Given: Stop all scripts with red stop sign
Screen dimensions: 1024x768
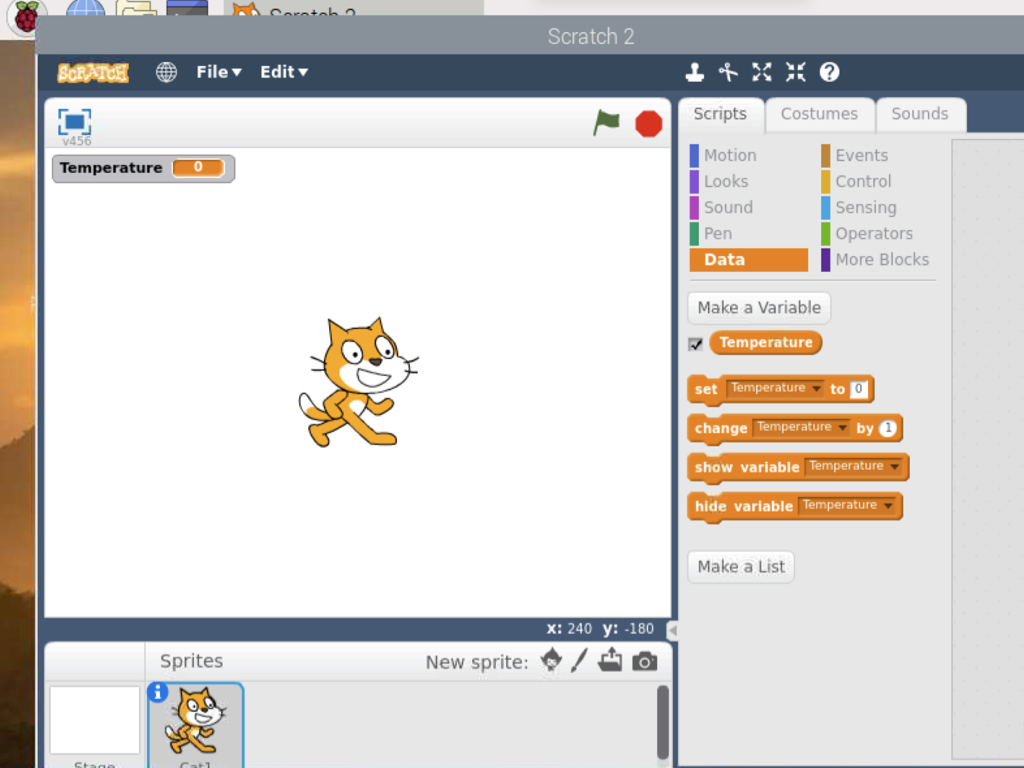Looking at the screenshot, I should 648,124.
